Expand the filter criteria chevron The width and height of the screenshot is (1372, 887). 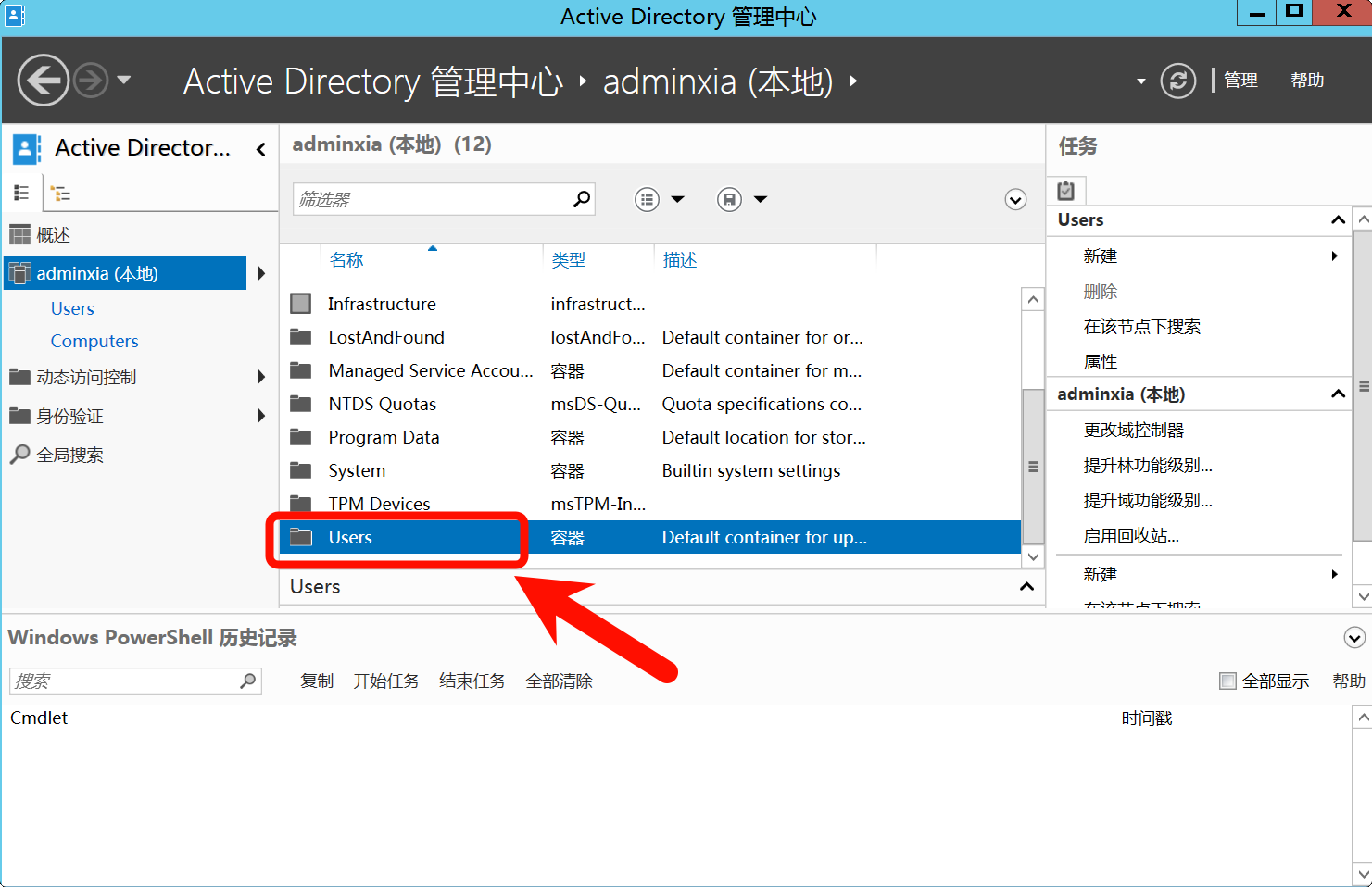[1015, 200]
